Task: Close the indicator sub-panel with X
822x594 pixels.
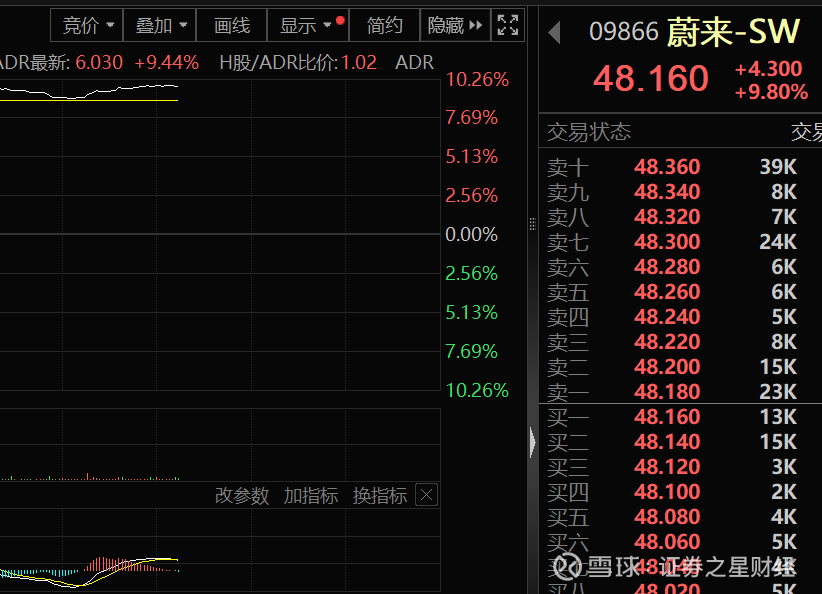Action: pyautogui.click(x=426, y=495)
